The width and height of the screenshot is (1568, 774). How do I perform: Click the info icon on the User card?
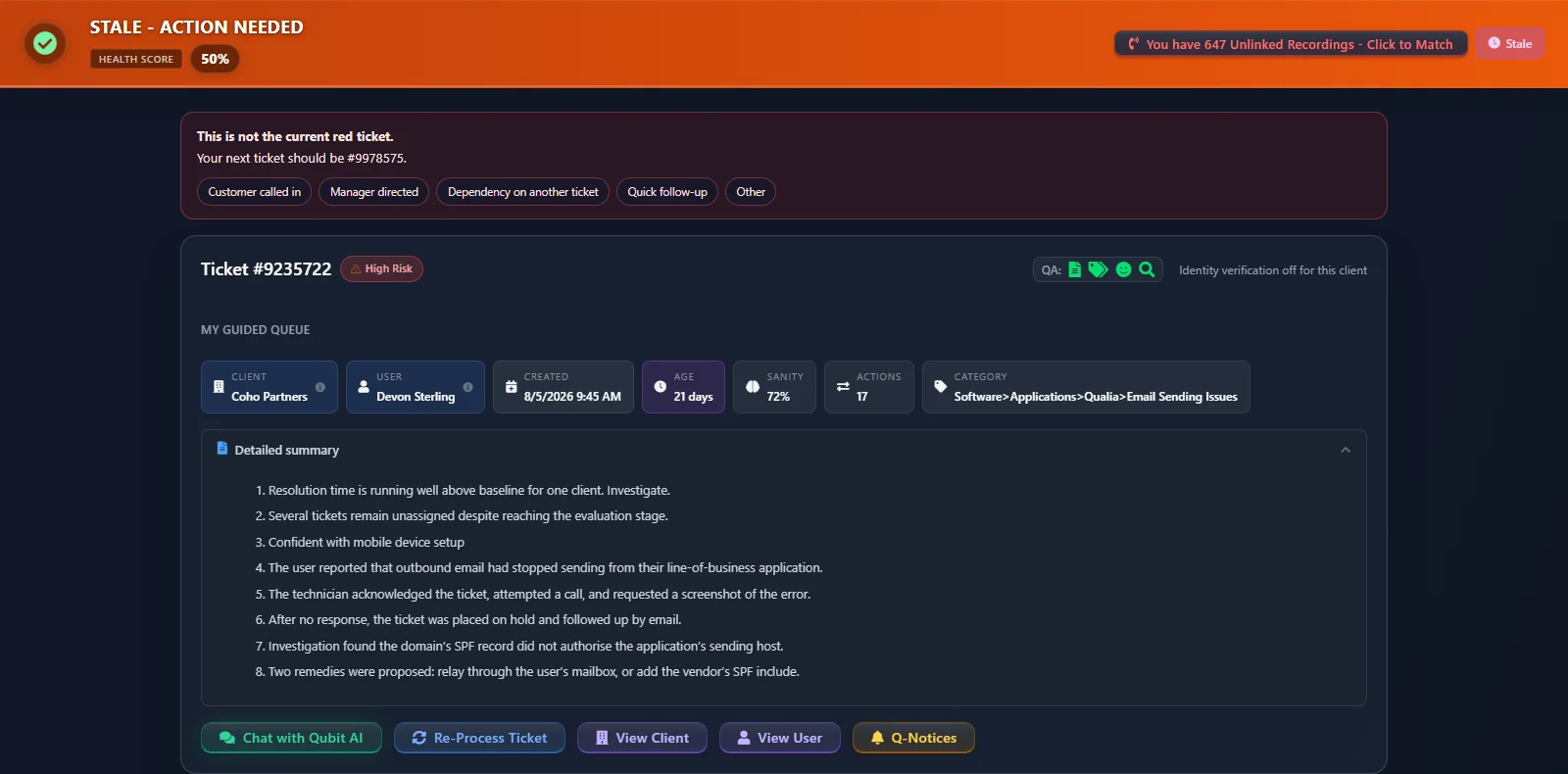[x=467, y=387]
